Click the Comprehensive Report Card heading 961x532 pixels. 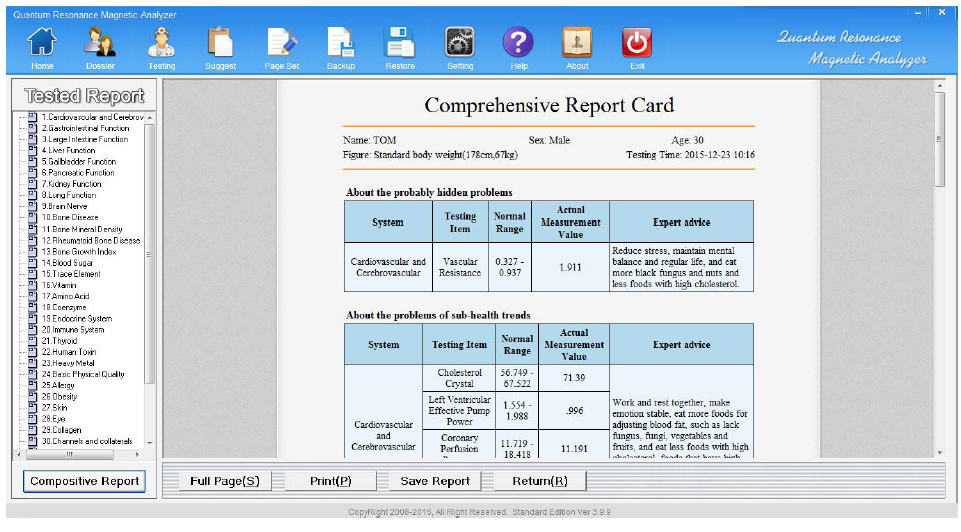[x=549, y=105]
